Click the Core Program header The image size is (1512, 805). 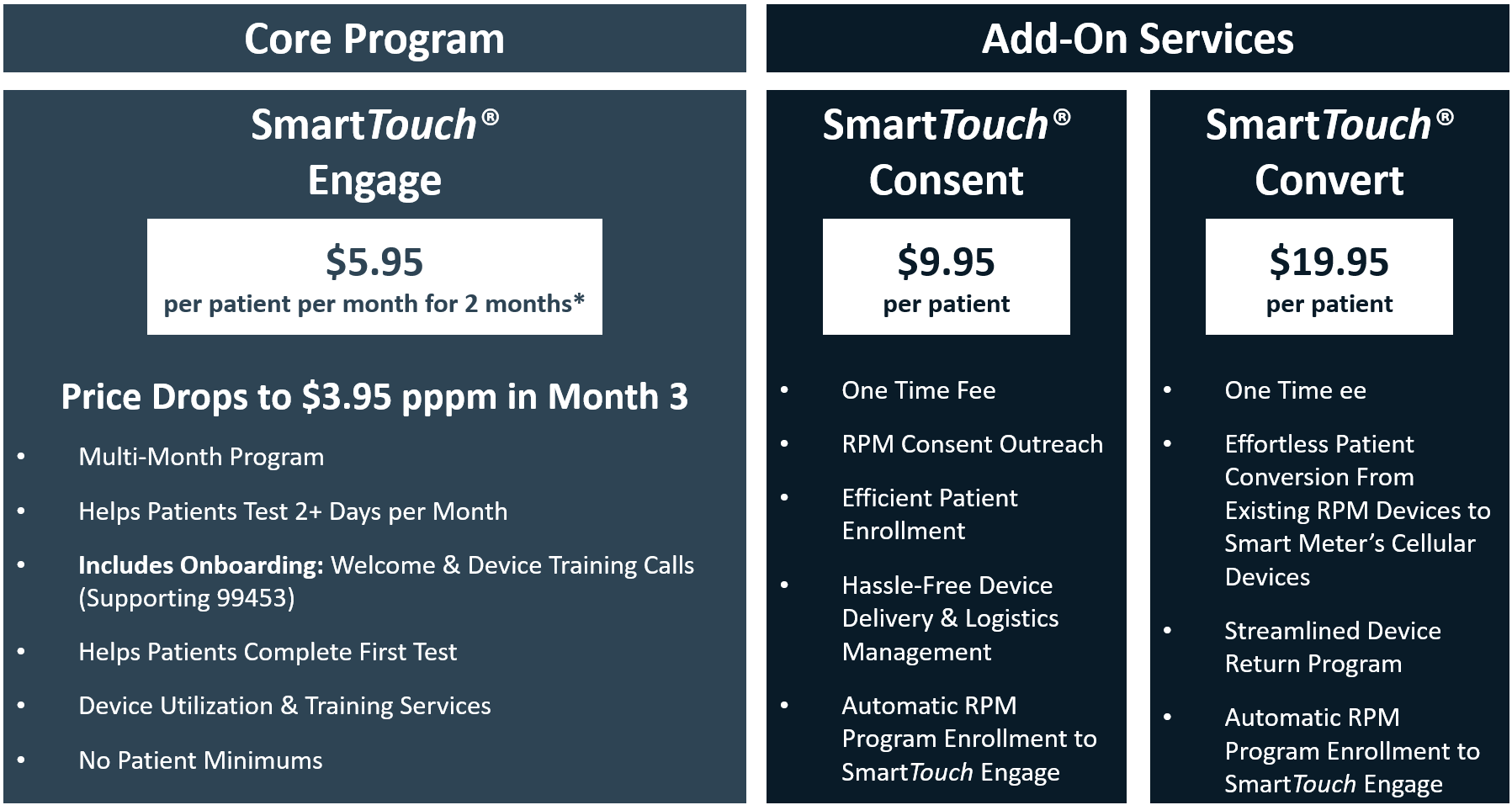pos(374,40)
